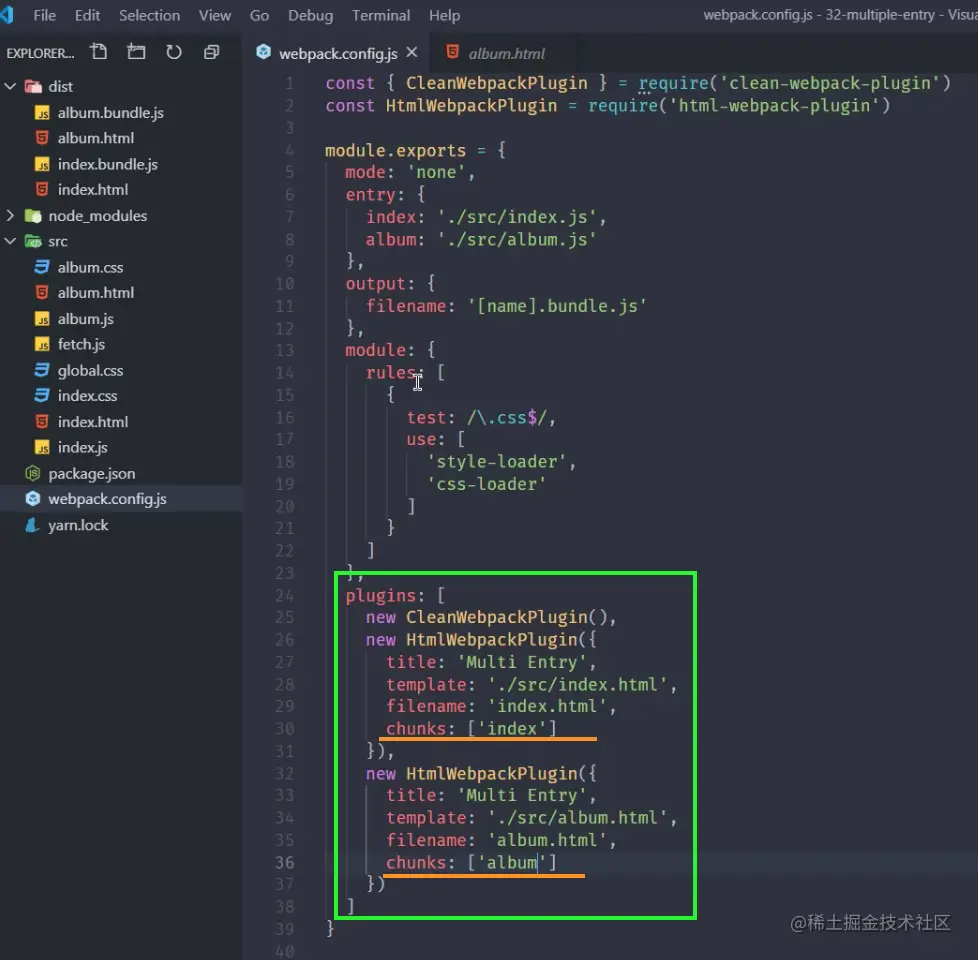Image resolution: width=978 pixels, height=960 pixels.
Task: Click the src folder icon
Action: (x=33, y=241)
